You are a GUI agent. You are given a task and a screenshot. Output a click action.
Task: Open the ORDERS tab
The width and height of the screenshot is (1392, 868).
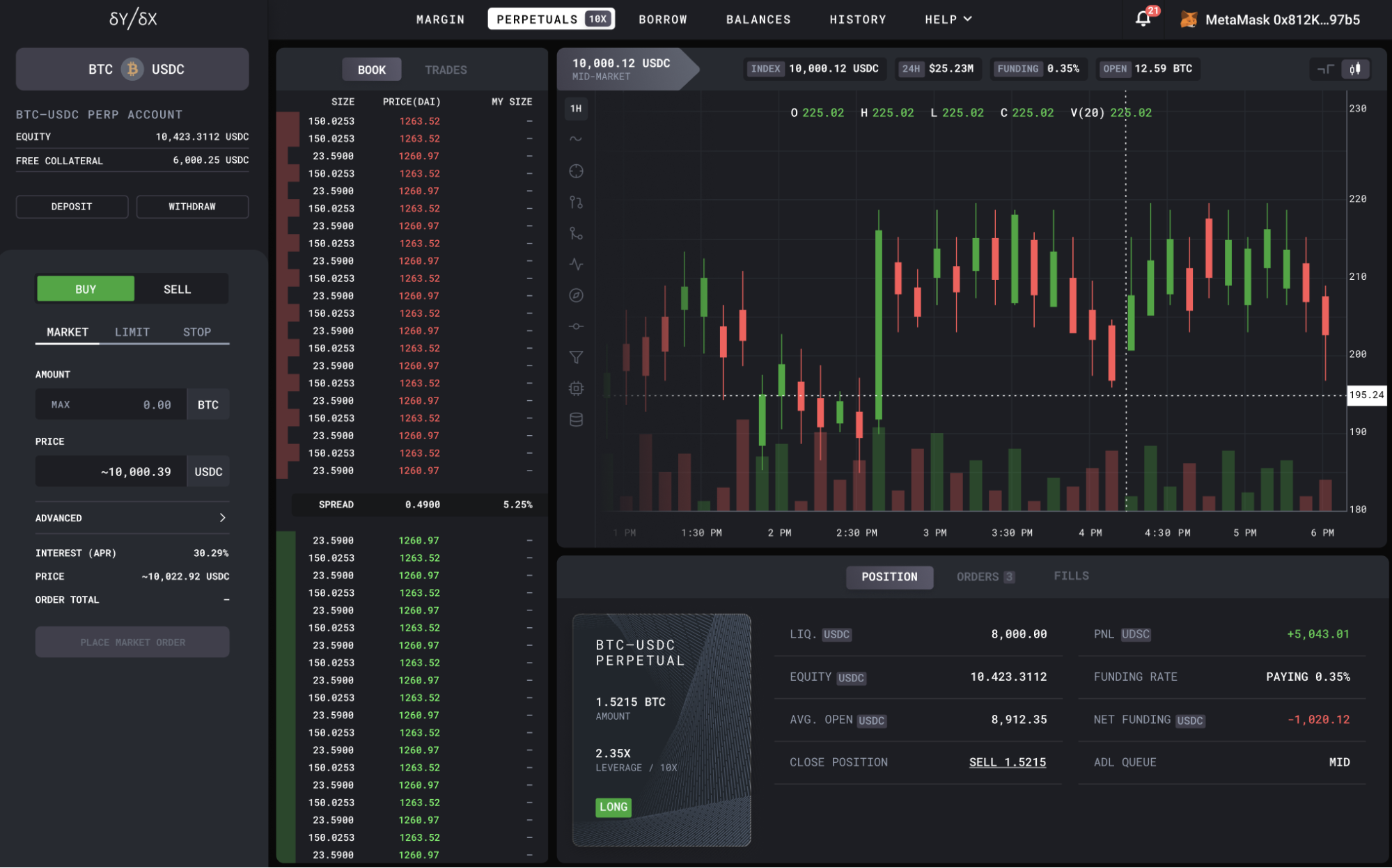984,577
